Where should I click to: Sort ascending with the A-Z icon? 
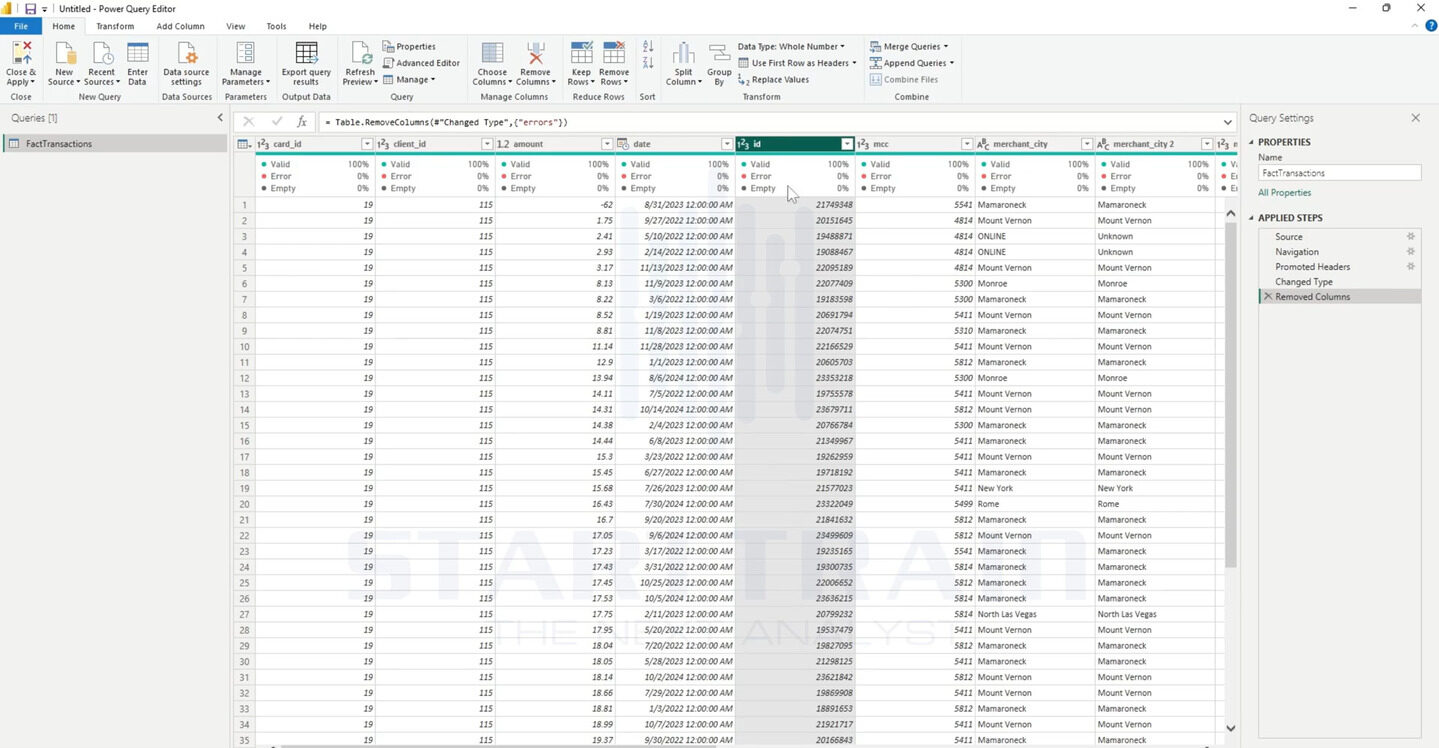pyautogui.click(x=648, y=47)
